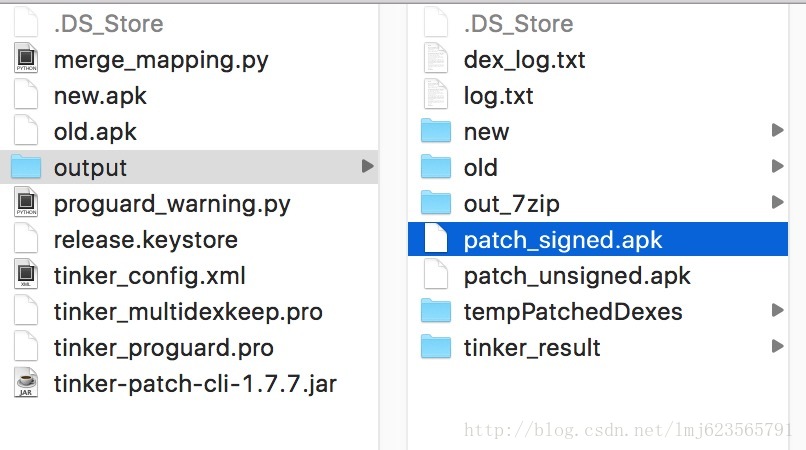Click the output folder icon
This screenshot has width=806, height=450.
[x=25, y=168]
